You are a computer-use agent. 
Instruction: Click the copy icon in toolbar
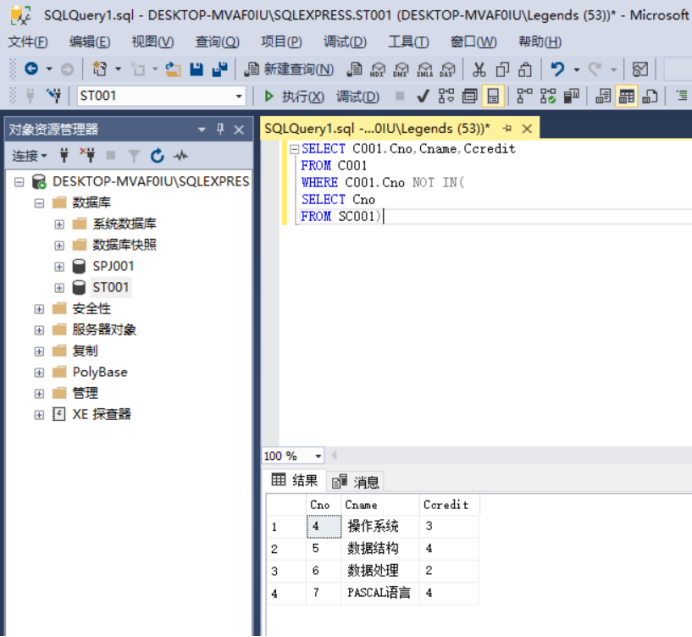click(x=502, y=69)
